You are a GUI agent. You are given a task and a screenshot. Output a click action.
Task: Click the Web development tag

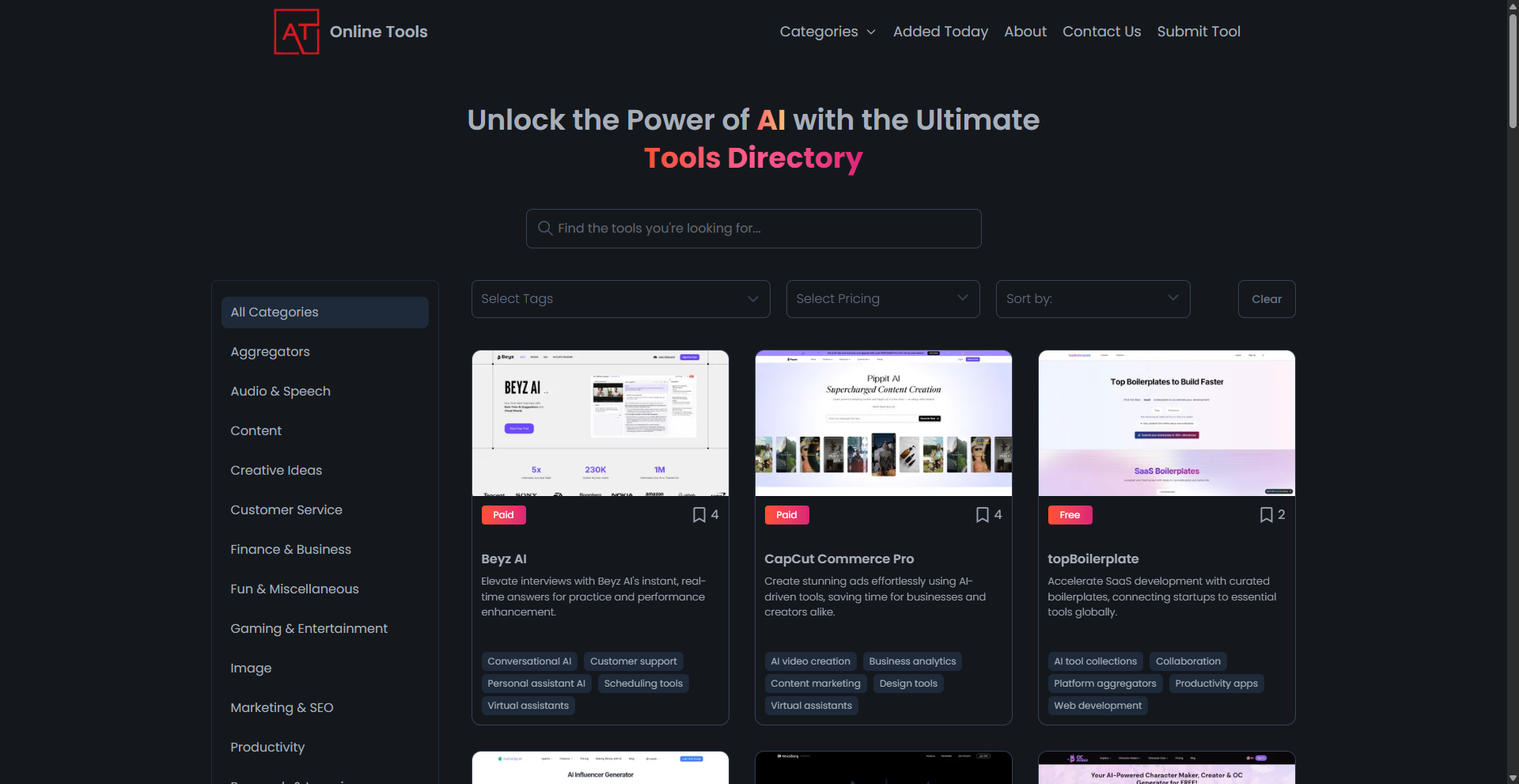[1098, 706]
